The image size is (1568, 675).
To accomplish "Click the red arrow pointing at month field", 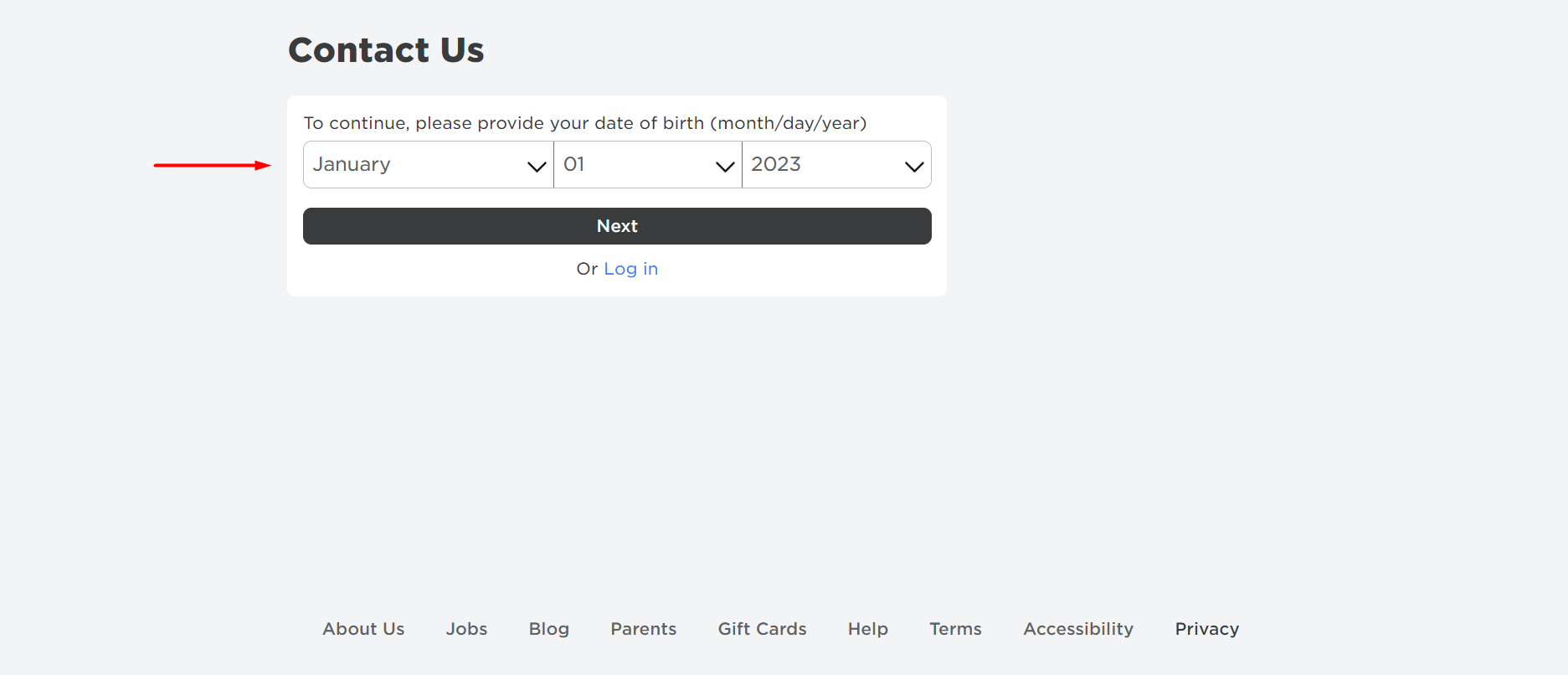I will click(213, 166).
